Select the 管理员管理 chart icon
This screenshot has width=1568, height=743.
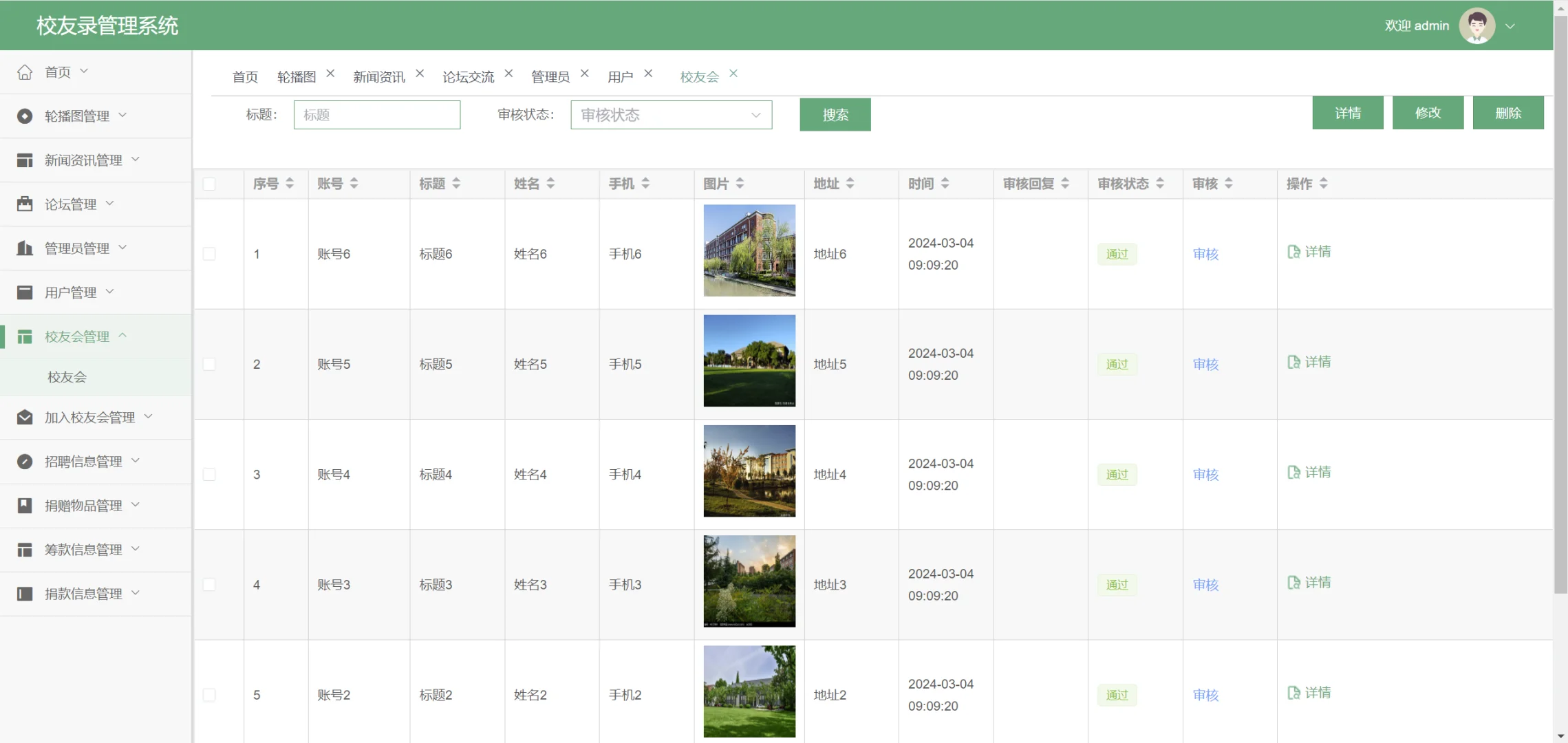(x=25, y=248)
